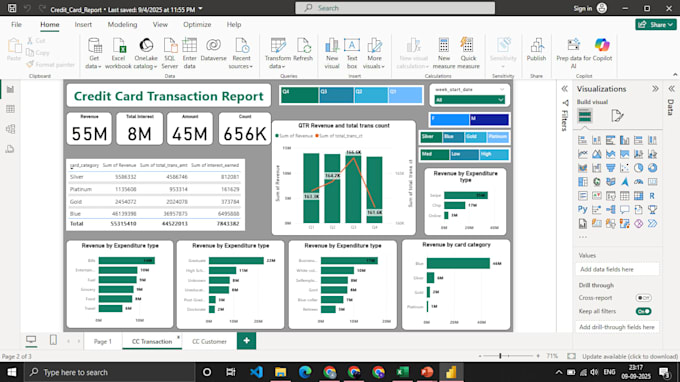Viewport: 680px width, 382px height.
Task: Click Sign in
Action: point(582,8)
